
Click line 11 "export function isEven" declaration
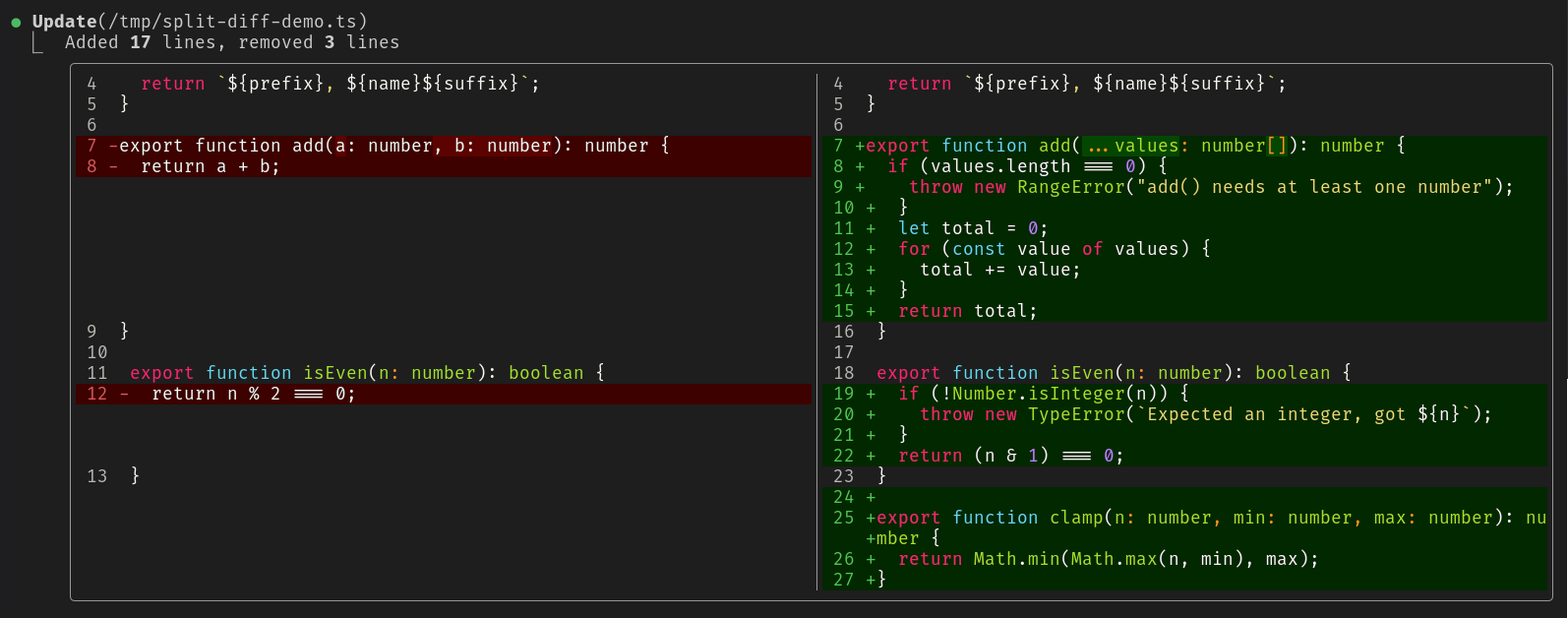coord(367,373)
